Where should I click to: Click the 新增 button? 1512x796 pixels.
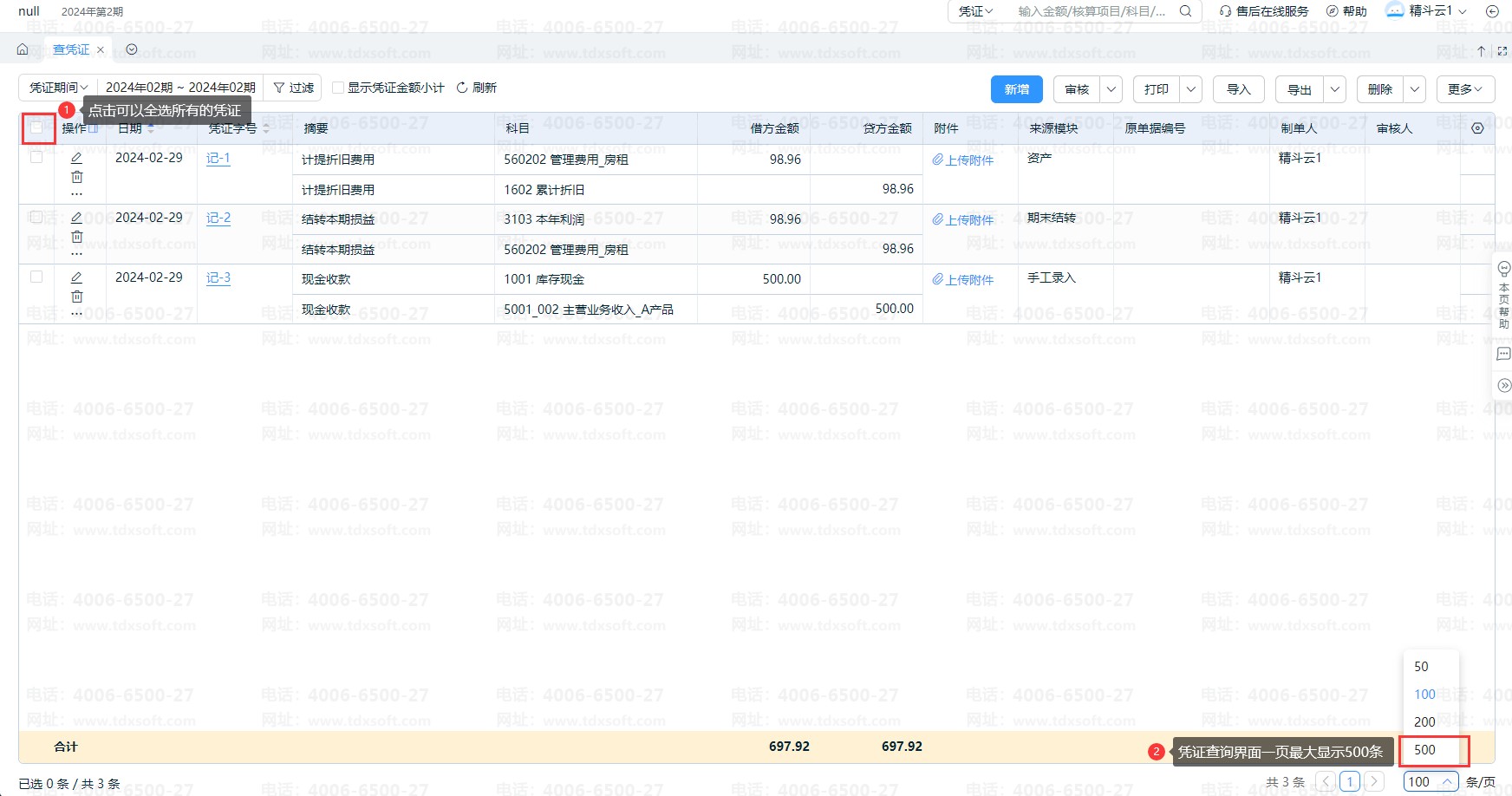(x=1016, y=89)
